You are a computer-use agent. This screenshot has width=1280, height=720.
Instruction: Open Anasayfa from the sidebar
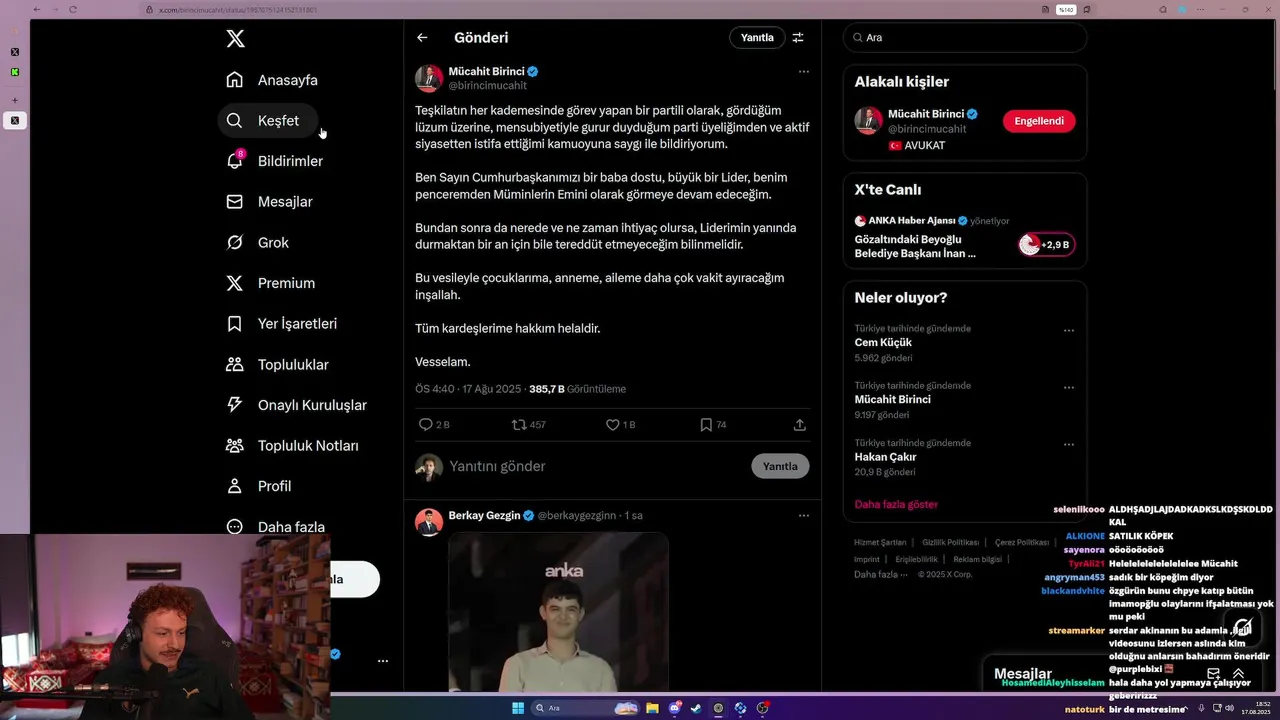273,80
